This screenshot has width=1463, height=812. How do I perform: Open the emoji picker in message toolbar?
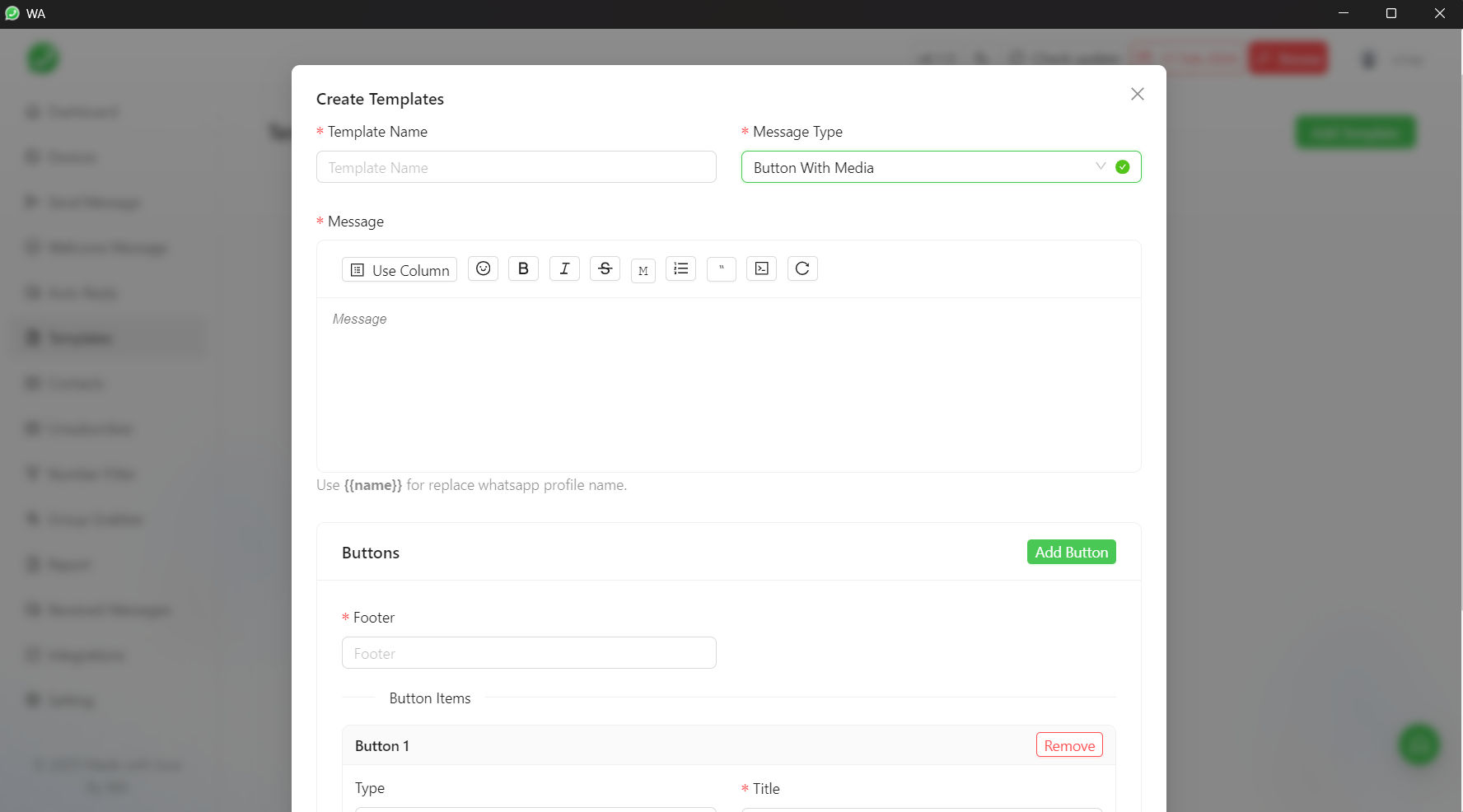(483, 268)
